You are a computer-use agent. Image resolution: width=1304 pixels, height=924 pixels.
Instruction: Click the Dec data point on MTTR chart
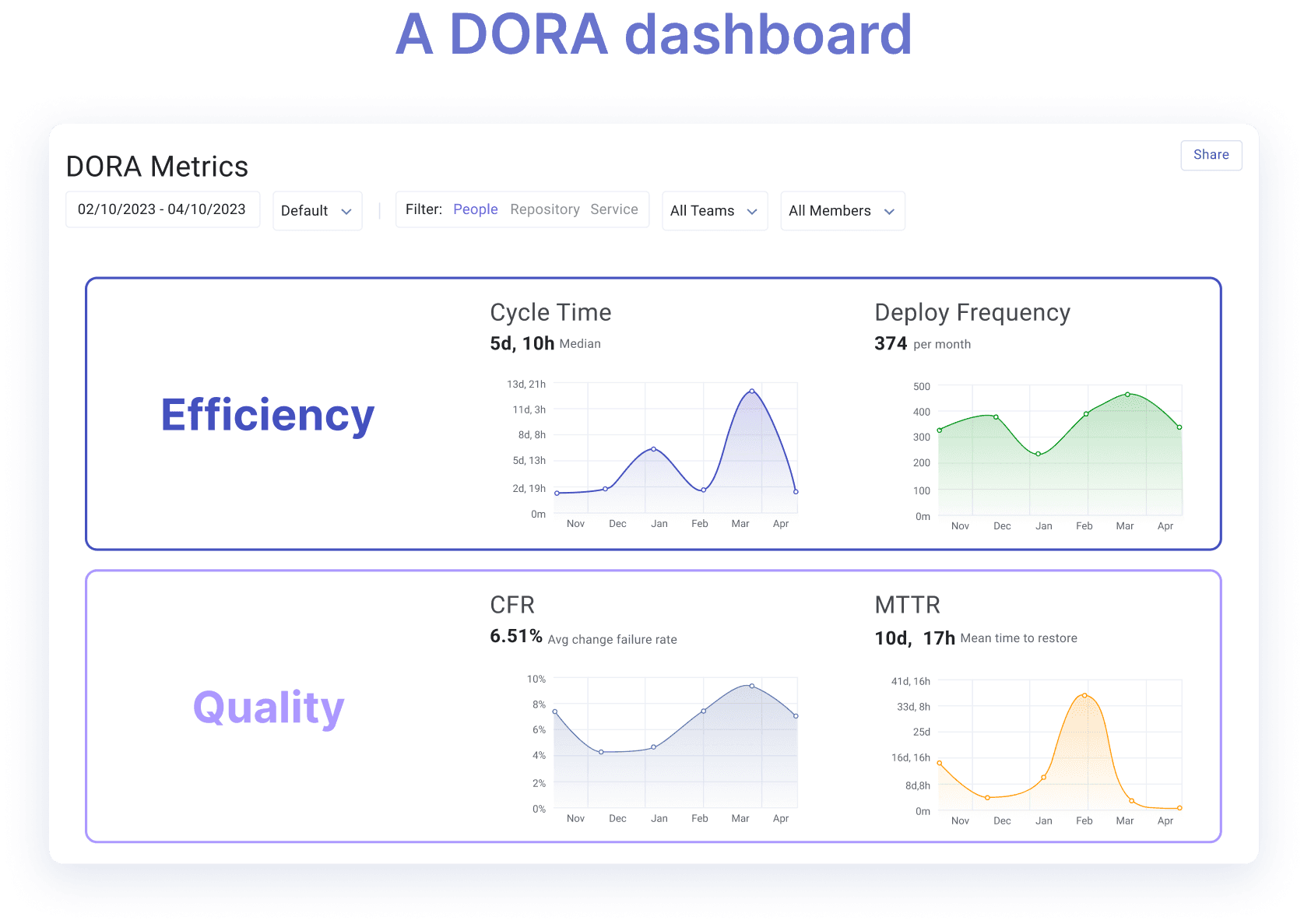coord(987,798)
